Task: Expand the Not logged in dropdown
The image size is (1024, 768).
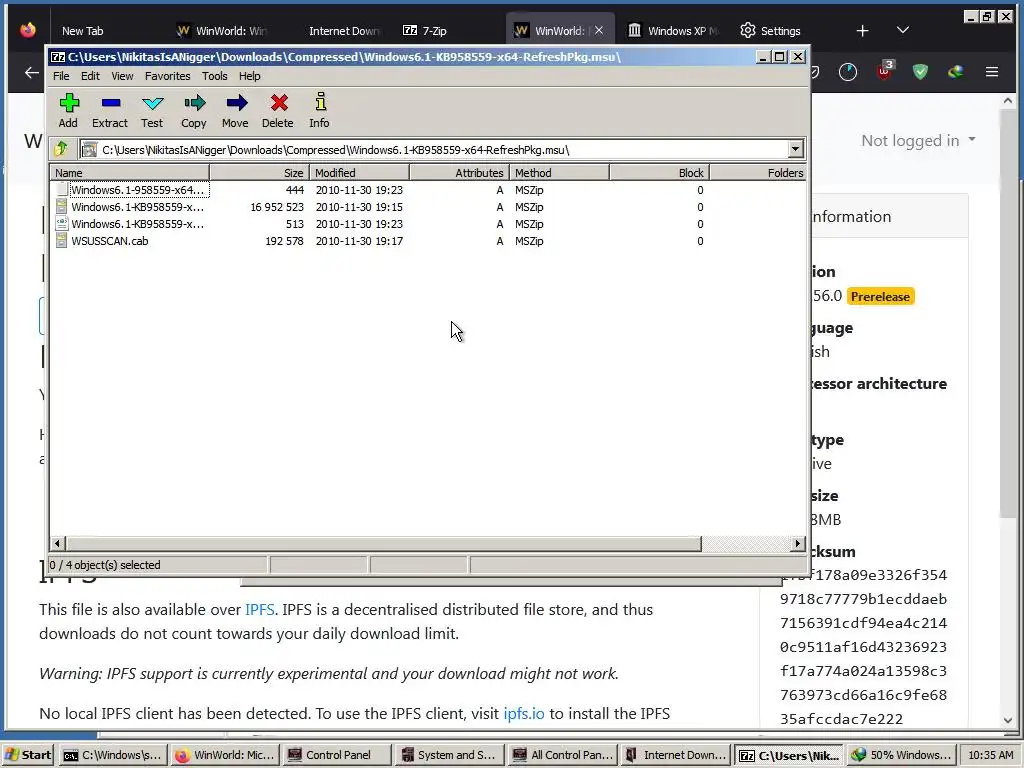Action: pyautogui.click(x=918, y=140)
